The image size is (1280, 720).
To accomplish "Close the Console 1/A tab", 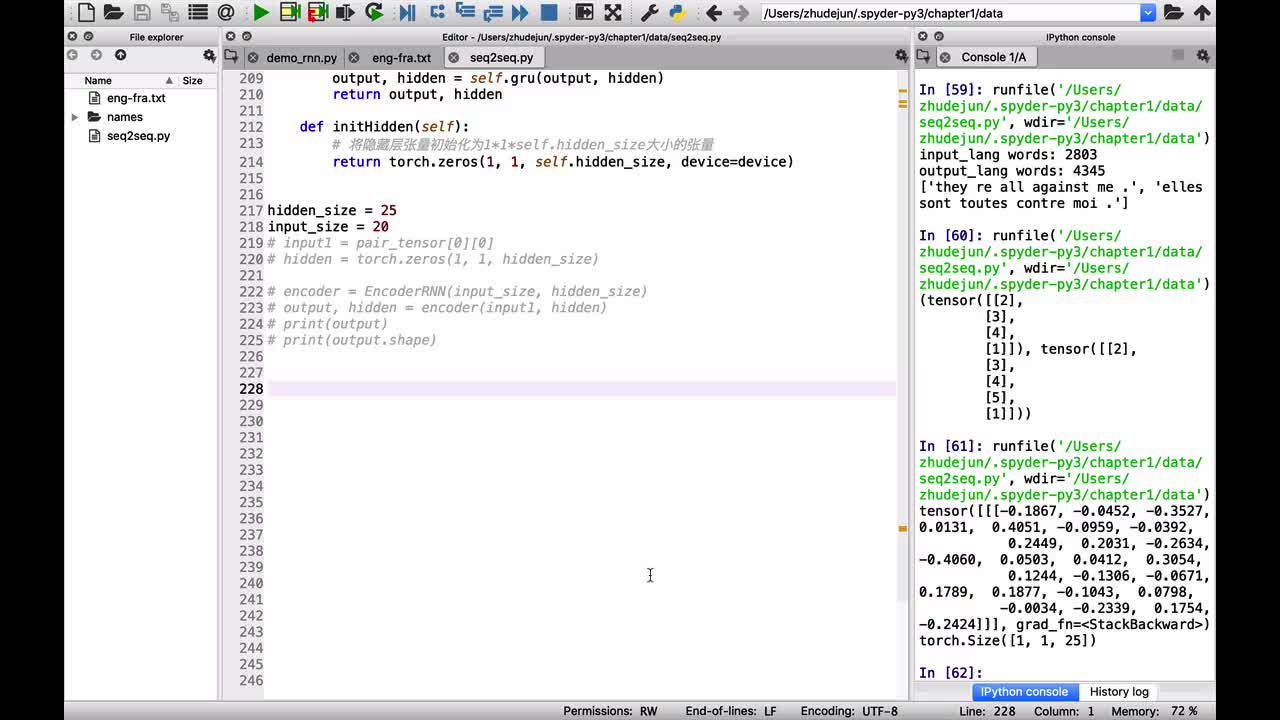I will tap(944, 57).
